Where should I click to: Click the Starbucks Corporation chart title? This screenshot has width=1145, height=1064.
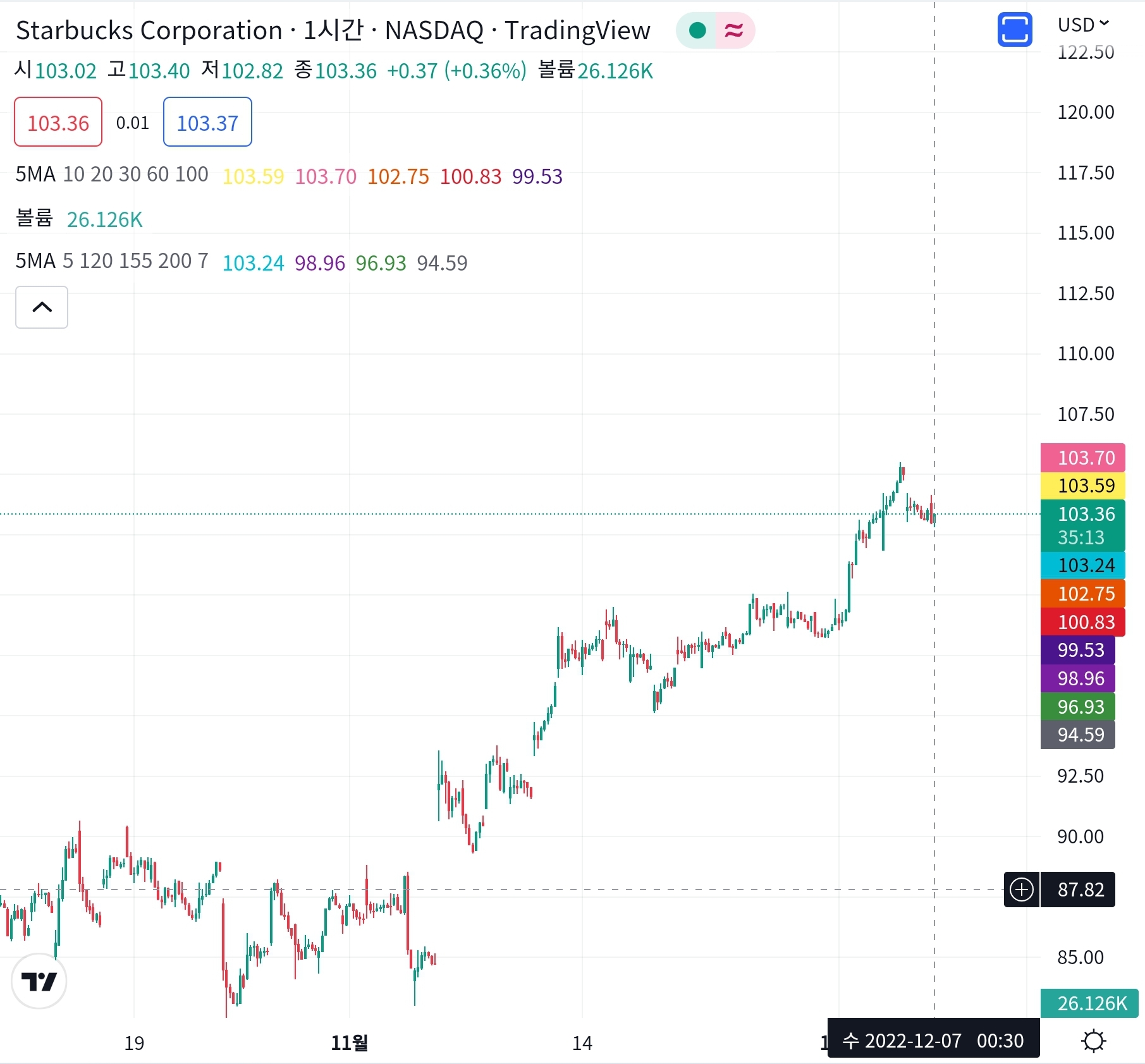333,30
